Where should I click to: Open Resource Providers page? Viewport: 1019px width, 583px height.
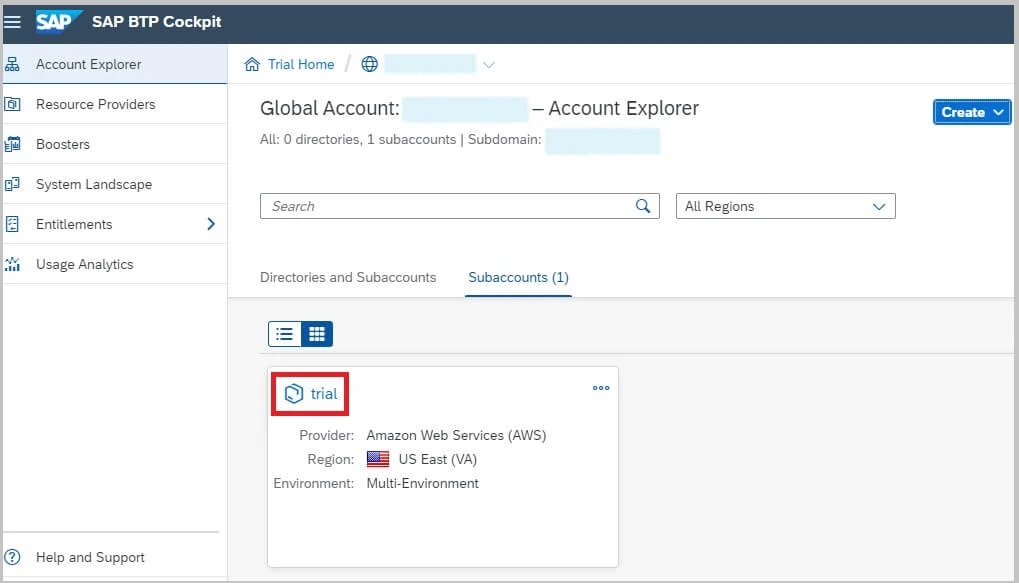click(115, 104)
